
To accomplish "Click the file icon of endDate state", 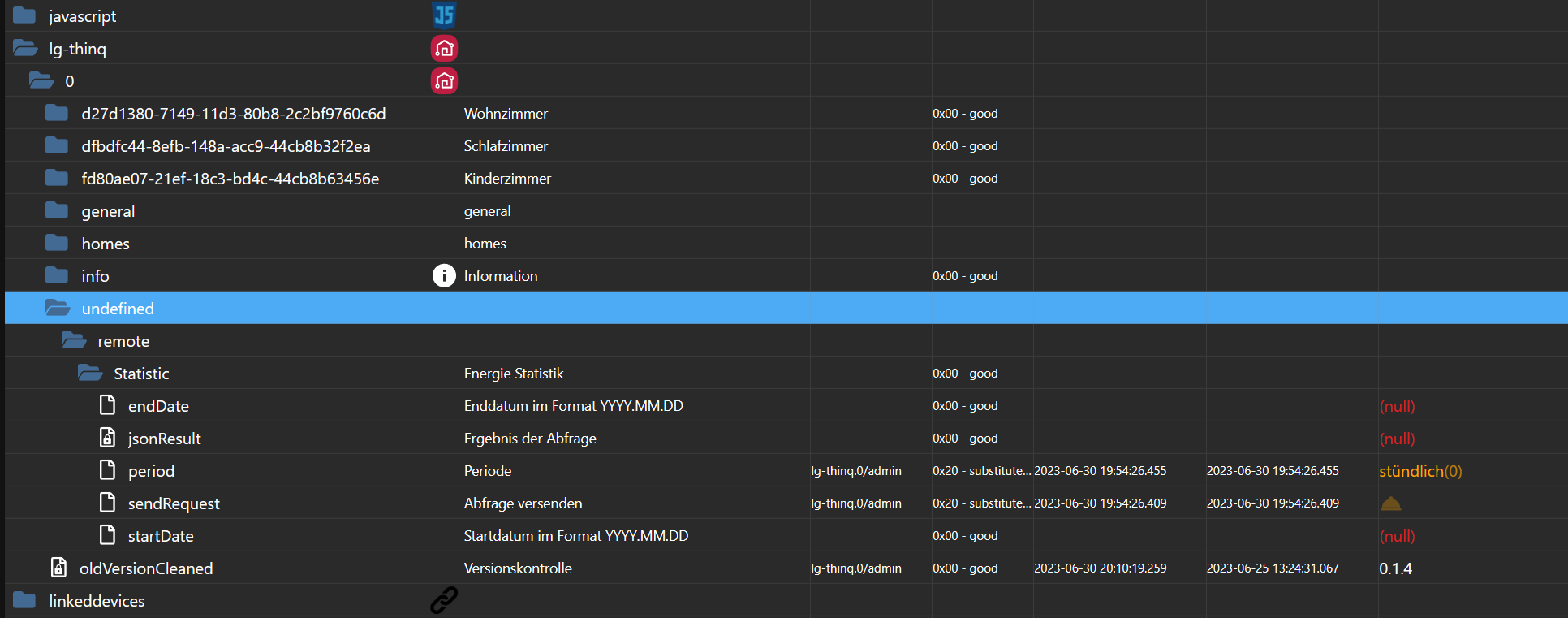I will pyautogui.click(x=107, y=404).
